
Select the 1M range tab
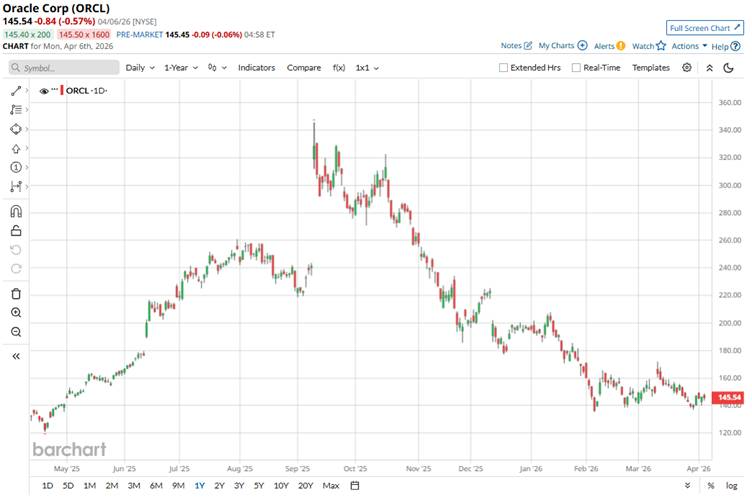(x=90, y=486)
